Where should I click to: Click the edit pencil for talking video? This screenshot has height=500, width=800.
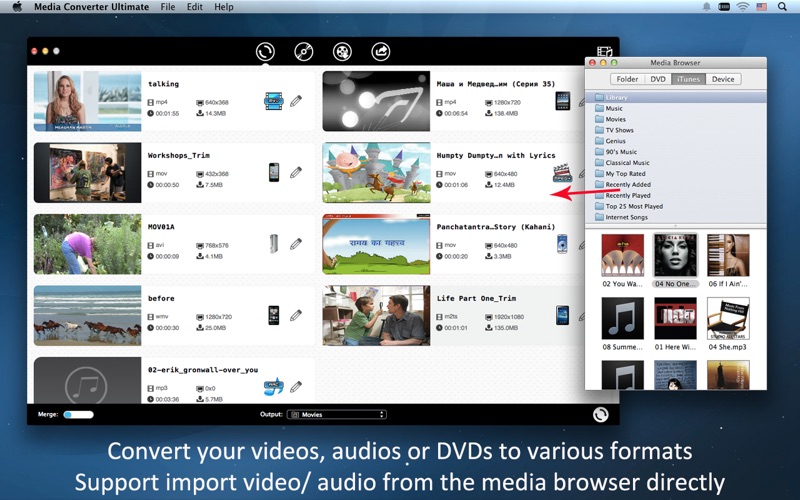point(296,101)
